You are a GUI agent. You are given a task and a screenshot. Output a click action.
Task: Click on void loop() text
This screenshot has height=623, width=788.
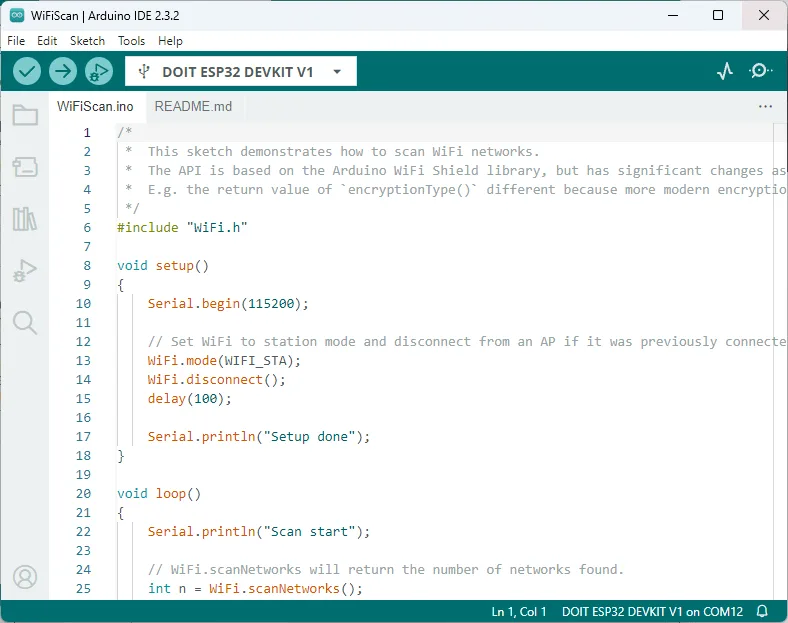159,493
